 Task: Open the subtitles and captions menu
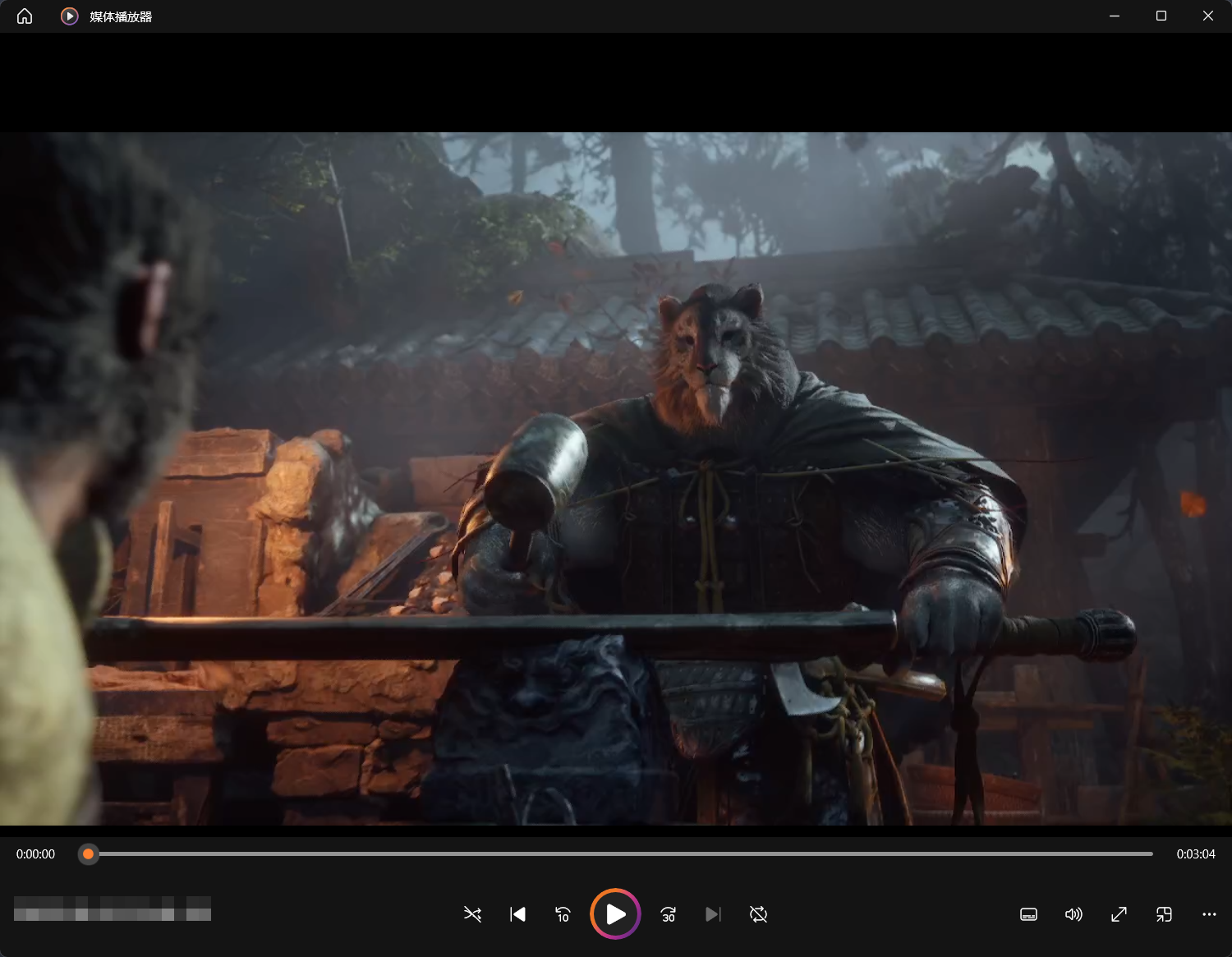(x=1028, y=914)
